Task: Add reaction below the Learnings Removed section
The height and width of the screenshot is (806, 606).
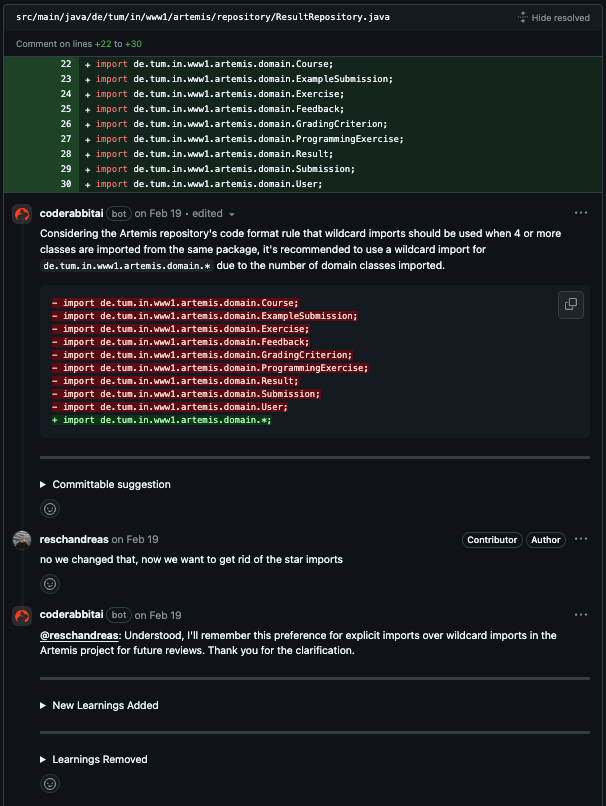Action: click(x=50, y=783)
